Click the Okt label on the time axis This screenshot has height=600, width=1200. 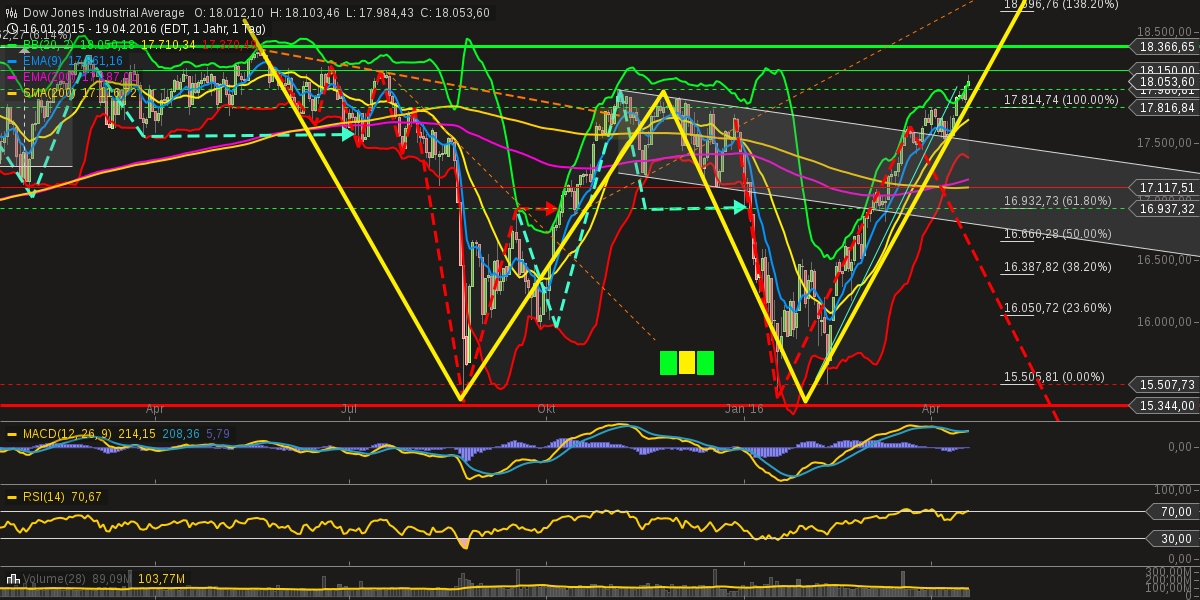click(546, 409)
